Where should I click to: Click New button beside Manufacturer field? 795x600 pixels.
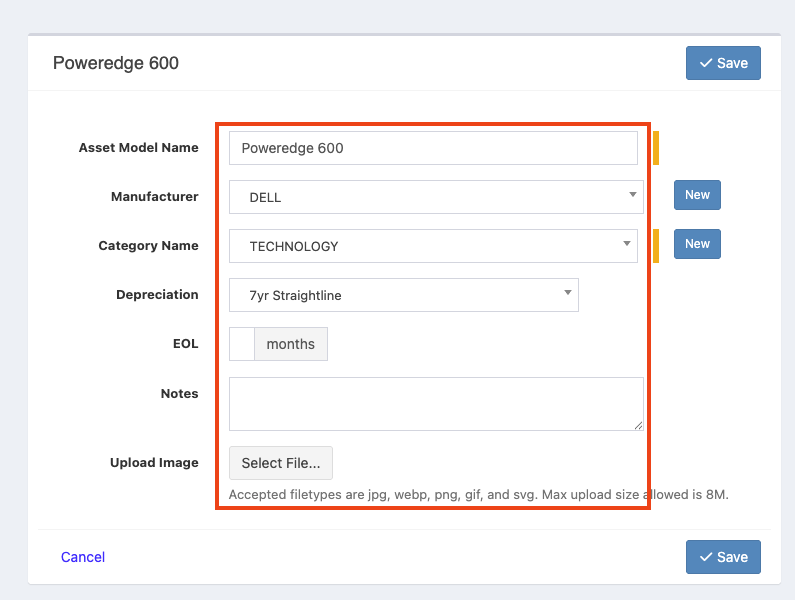click(x=697, y=195)
